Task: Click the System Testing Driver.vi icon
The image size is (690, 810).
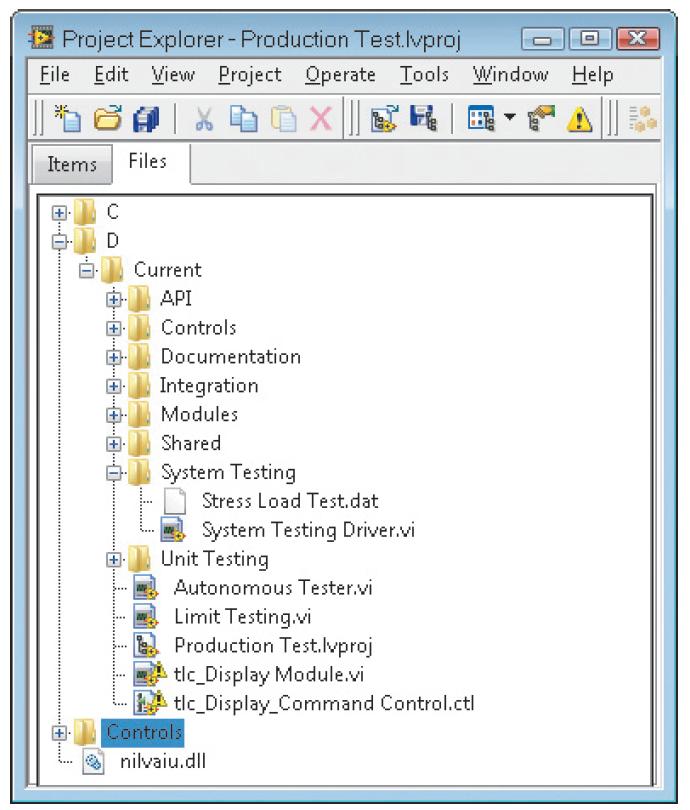Action: (173, 529)
